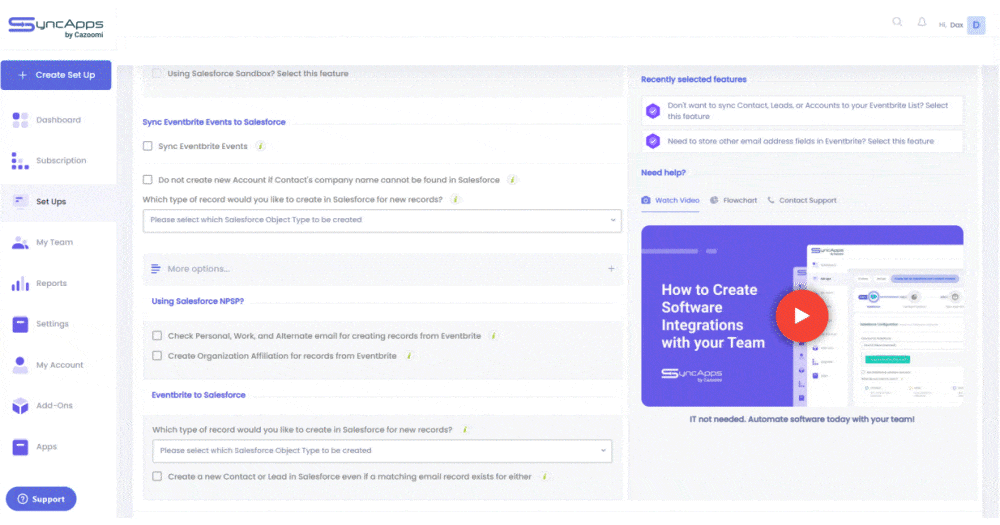Expand the More options section
1000x525 pixels.
point(382,269)
